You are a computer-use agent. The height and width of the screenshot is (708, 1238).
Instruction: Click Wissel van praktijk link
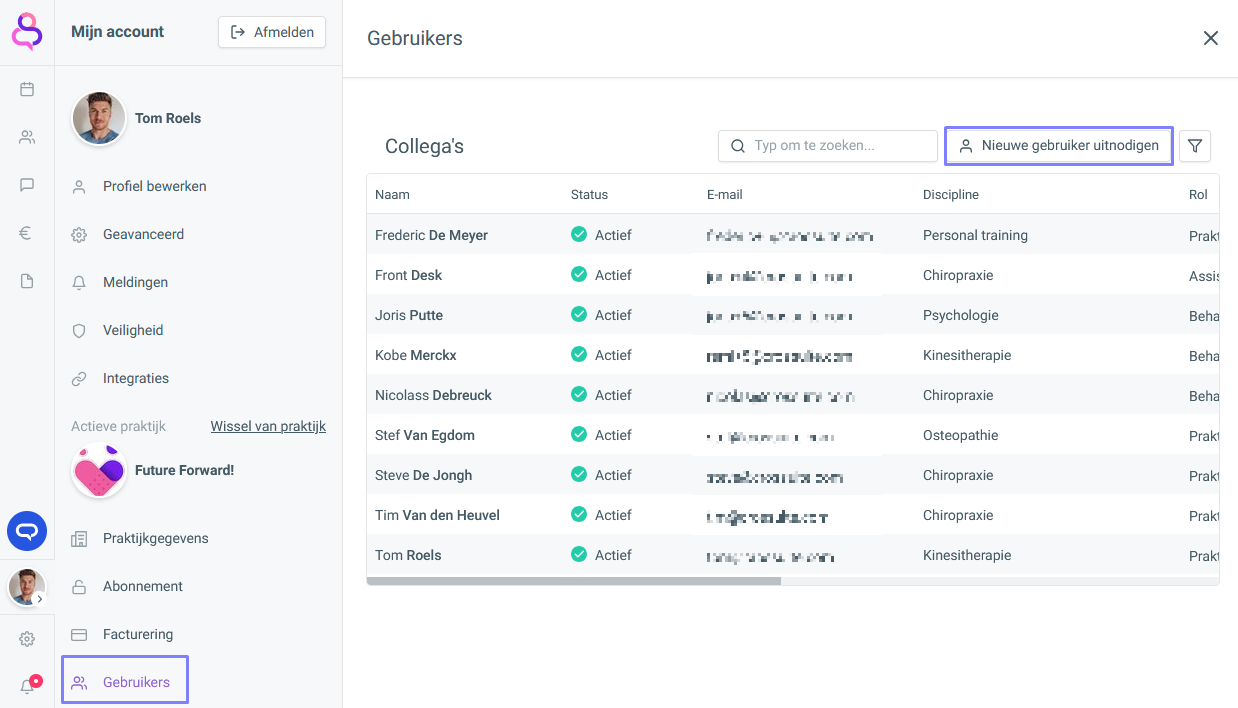(268, 426)
